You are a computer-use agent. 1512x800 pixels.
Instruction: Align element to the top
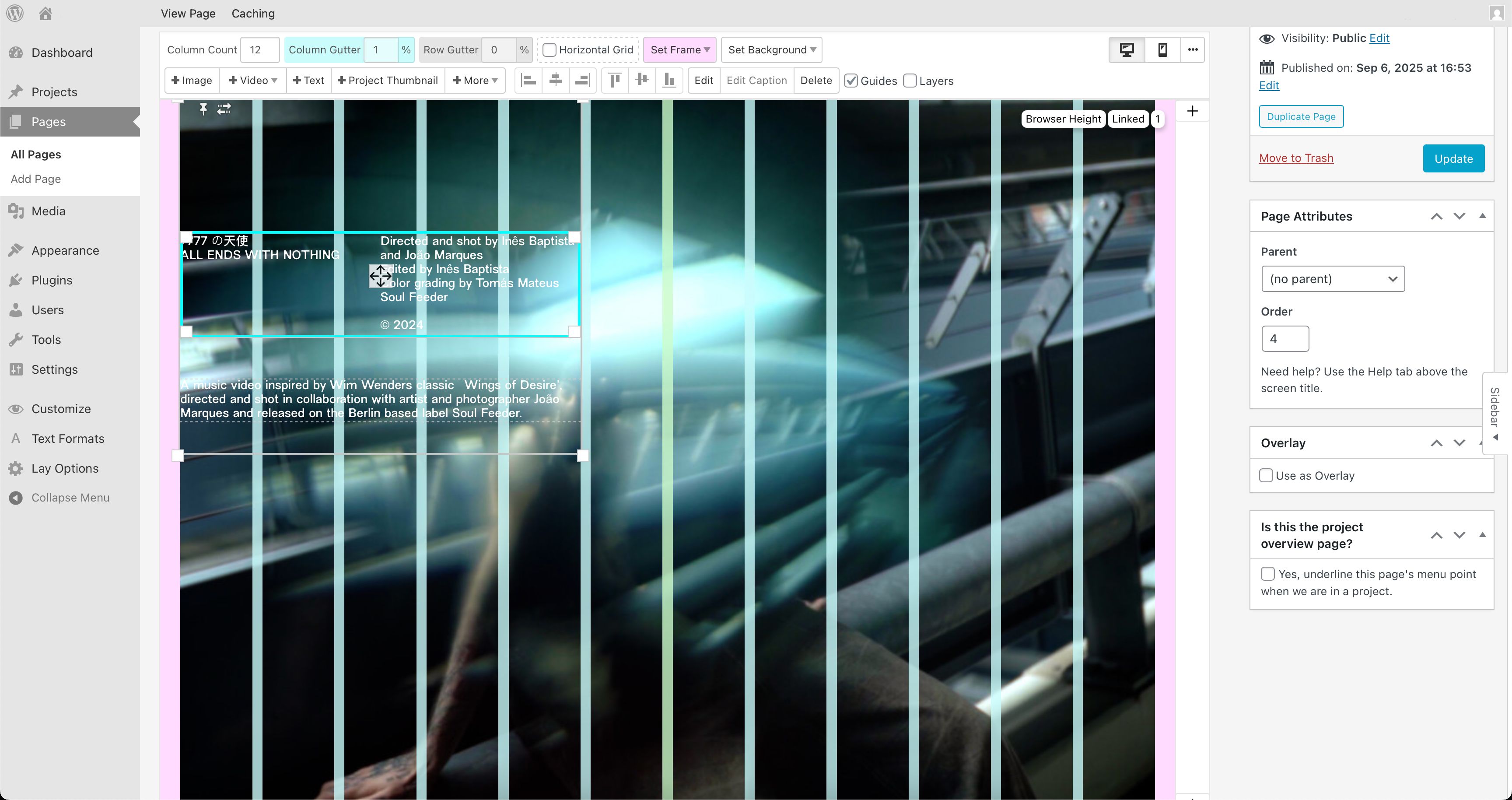615,81
